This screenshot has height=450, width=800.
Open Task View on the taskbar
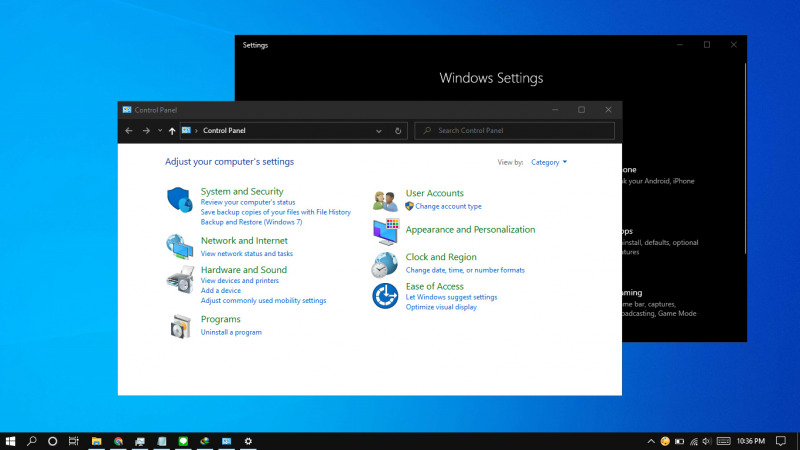73,441
